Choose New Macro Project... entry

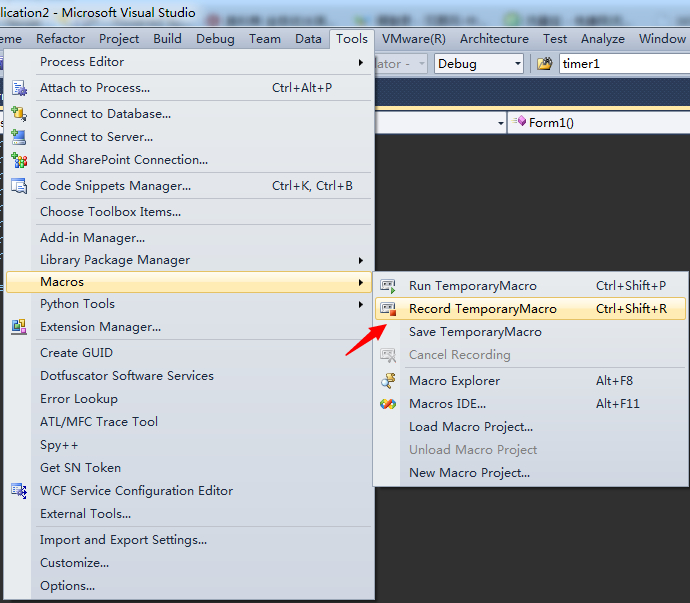point(531,473)
